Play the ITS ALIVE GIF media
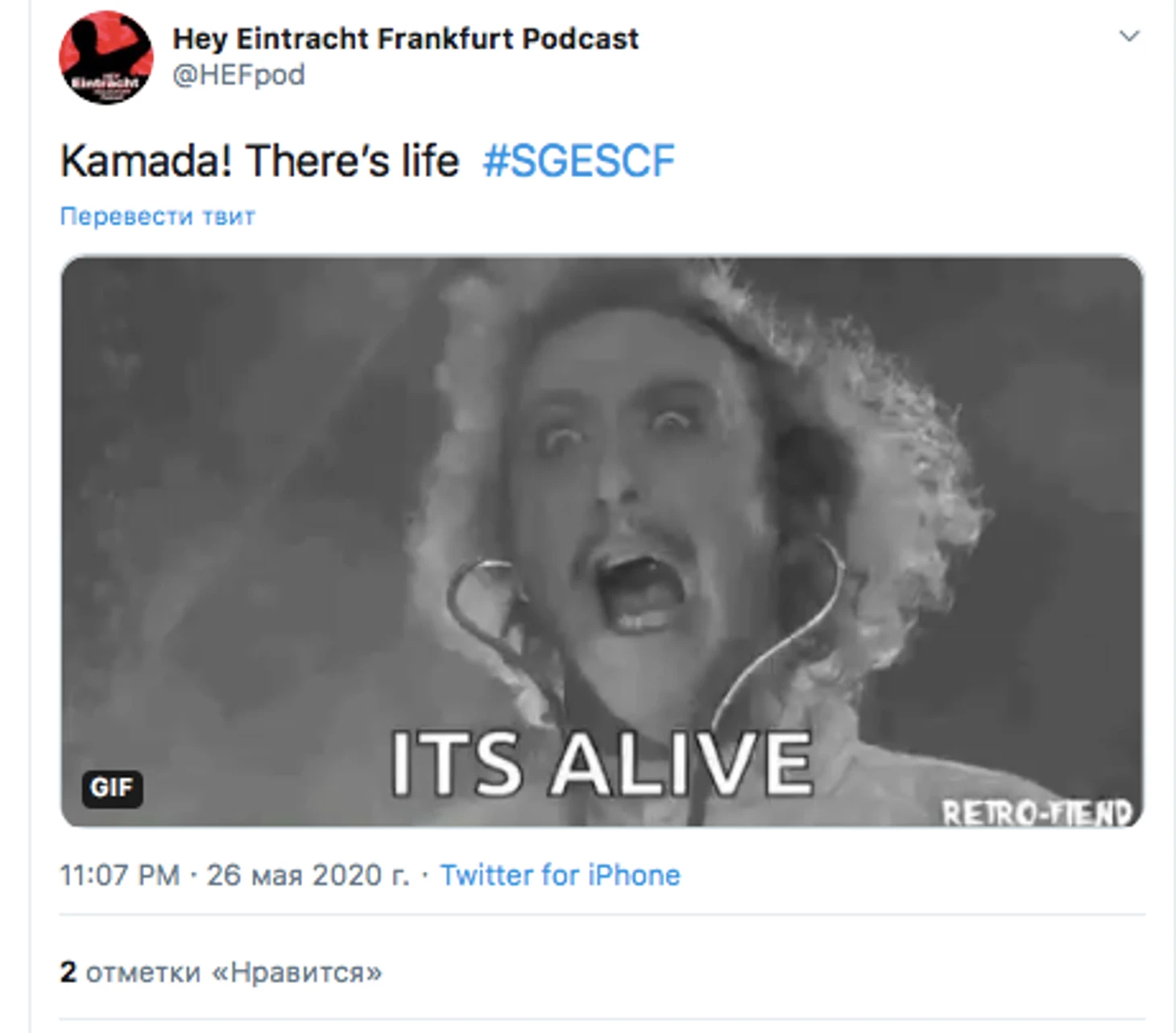This screenshot has width=1176, height=1033. [x=602, y=541]
